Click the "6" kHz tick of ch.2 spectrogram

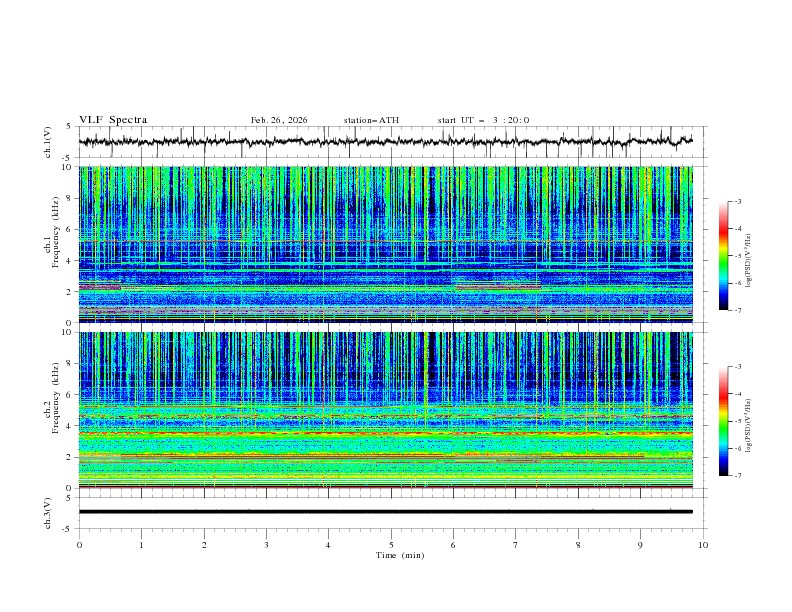pos(71,395)
